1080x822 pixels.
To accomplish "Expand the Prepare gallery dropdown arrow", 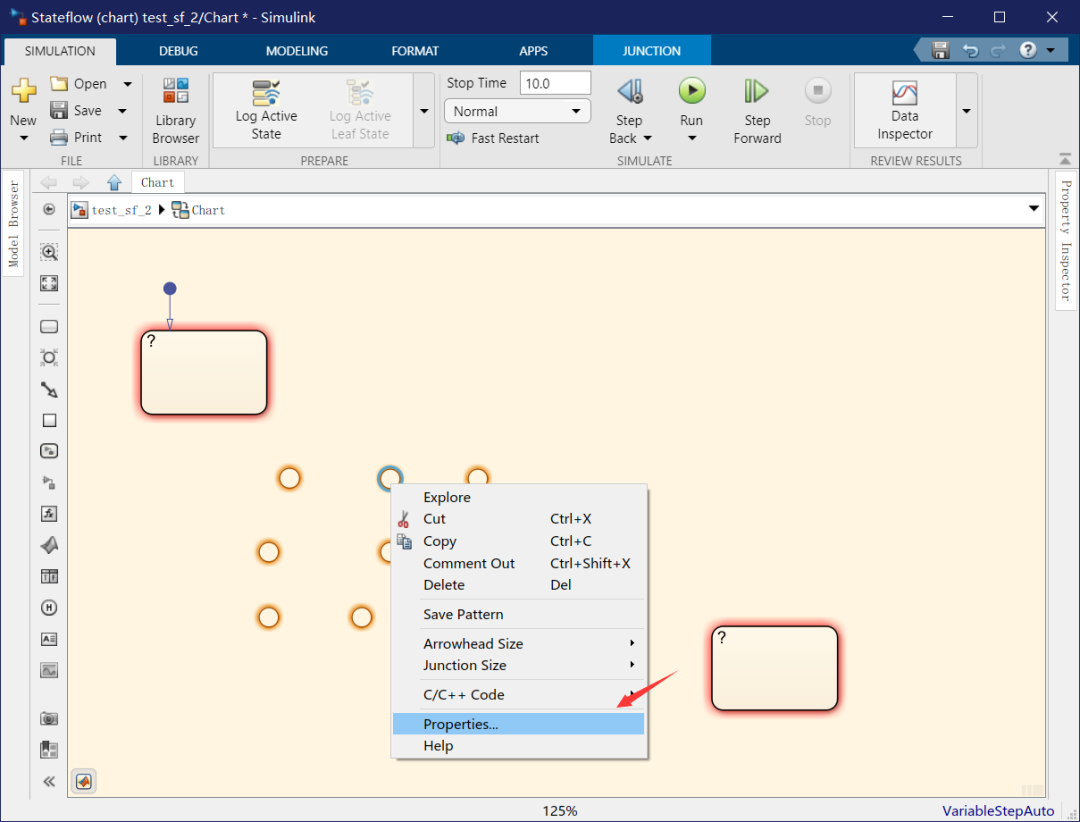I will coord(424,111).
